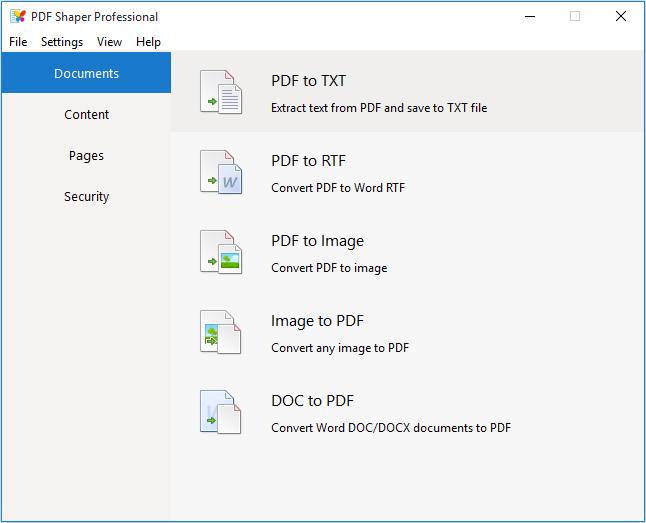The height and width of the screenshot is (523, 646).
Task: Open the File menu
Action: pyautogui.click(x=18, y=42)
